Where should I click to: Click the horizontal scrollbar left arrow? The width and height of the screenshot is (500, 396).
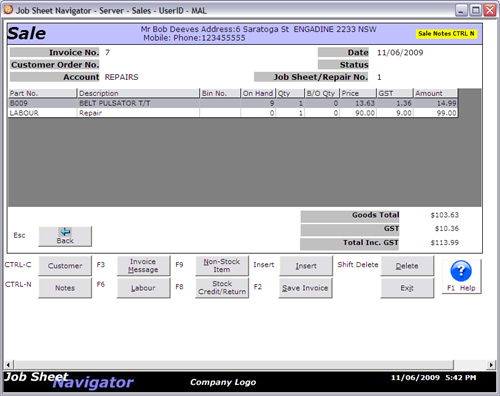(8, 365)
